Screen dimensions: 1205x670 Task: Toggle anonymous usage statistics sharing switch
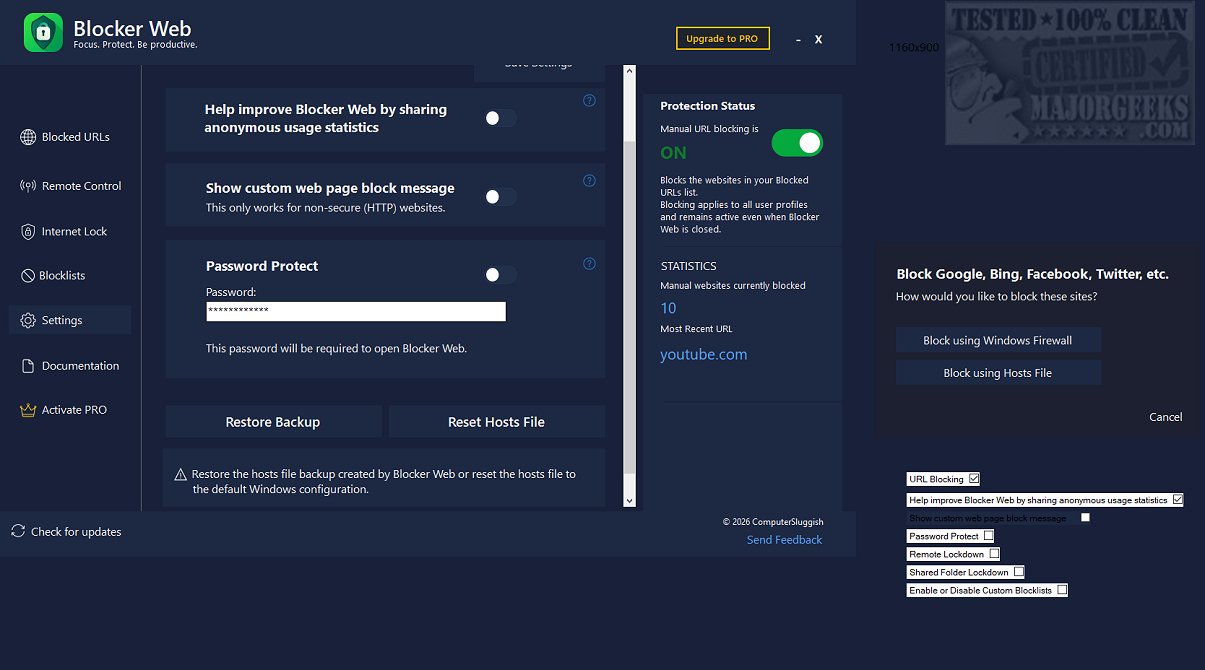click(x=501, y=118)
